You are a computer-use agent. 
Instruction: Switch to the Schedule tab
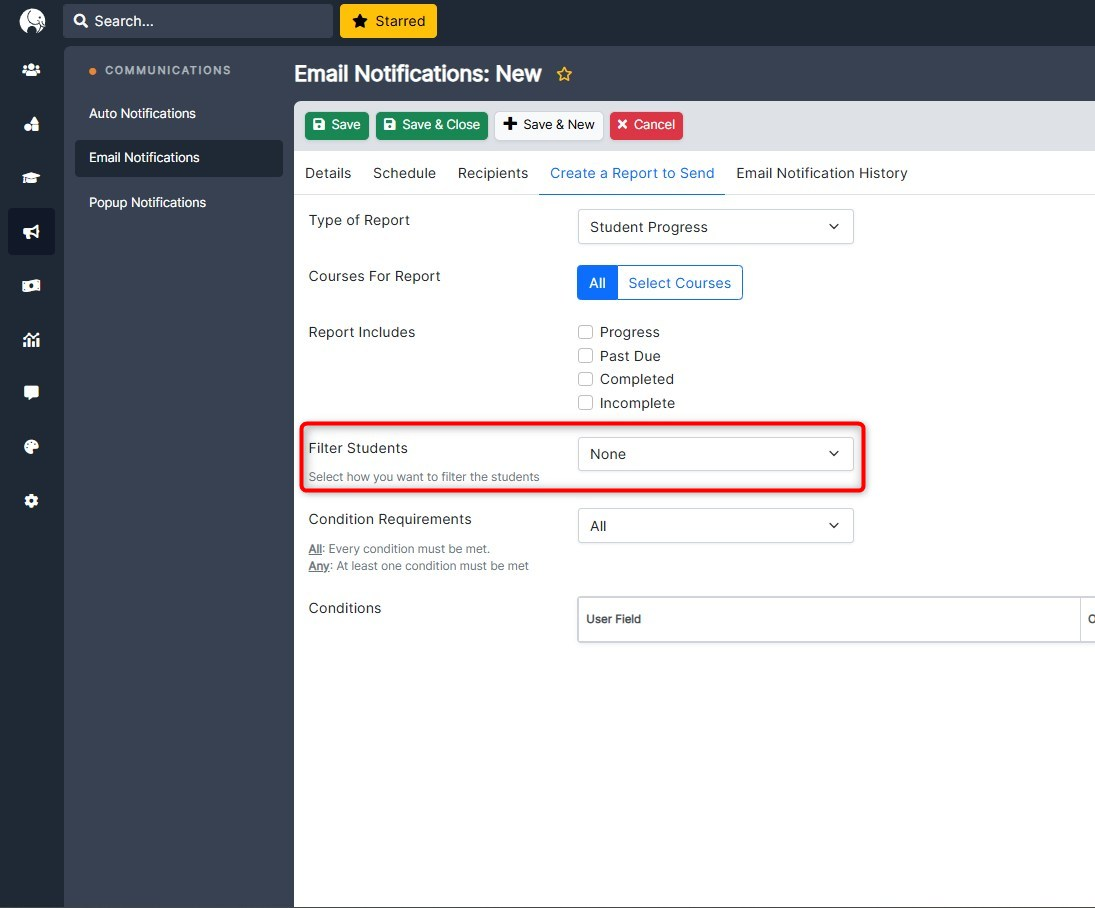tap(404, 173)
